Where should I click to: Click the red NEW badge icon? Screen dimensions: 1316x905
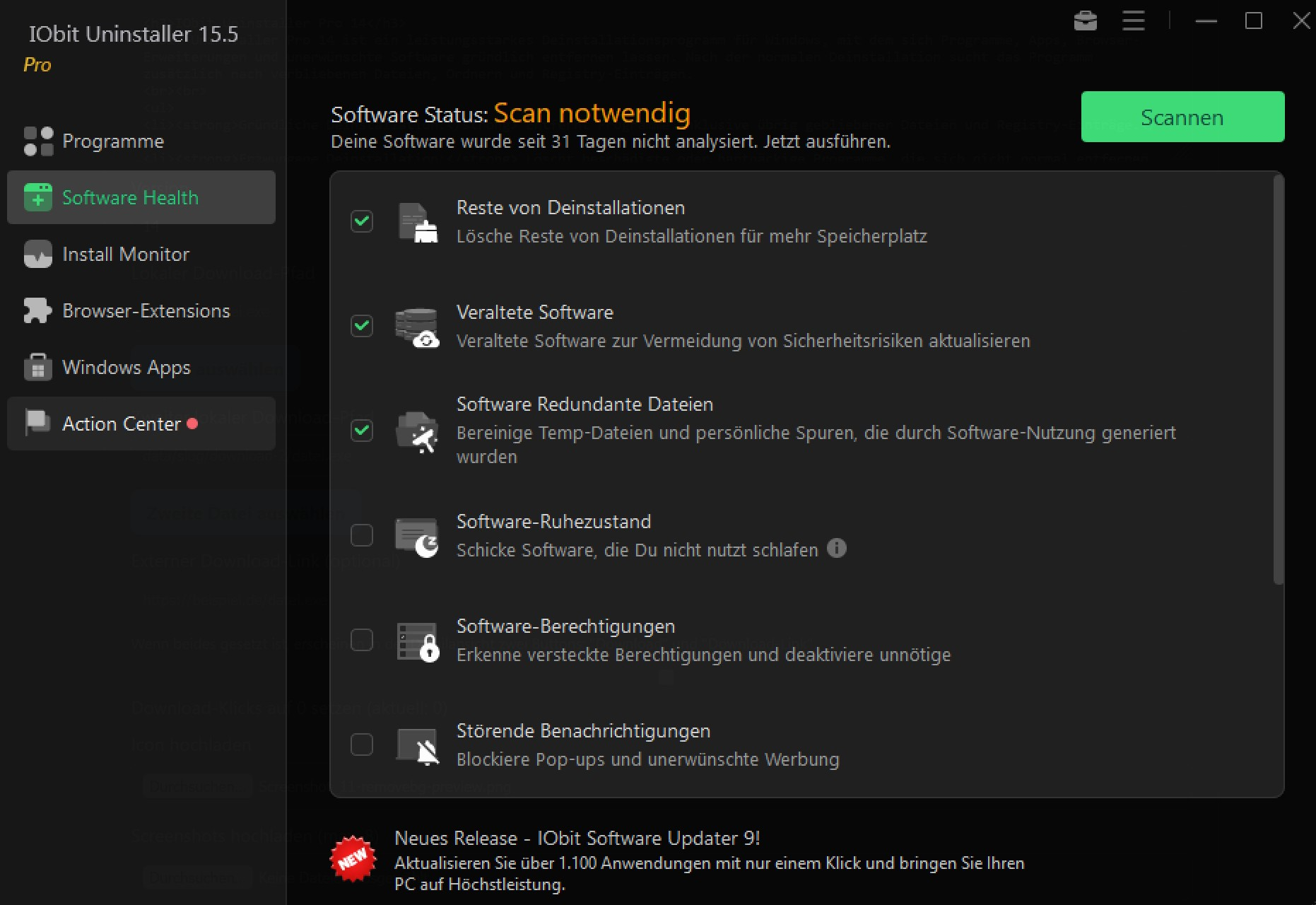coord(353,859)
